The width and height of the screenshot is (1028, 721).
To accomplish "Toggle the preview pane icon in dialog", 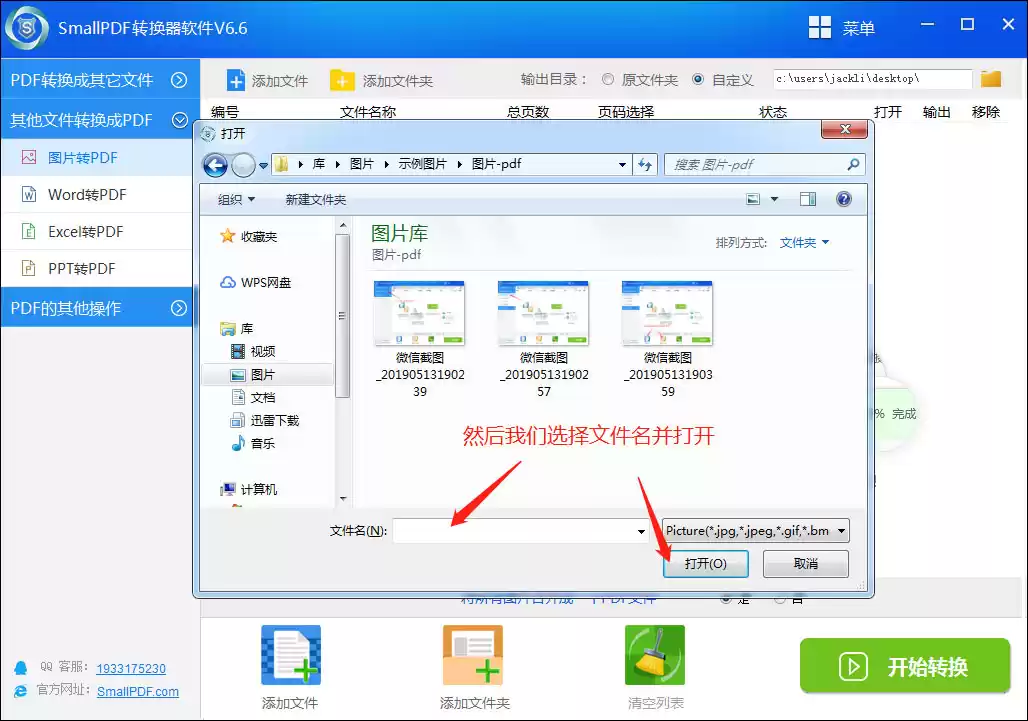I will pyautogui.click(x=808, y=199).
